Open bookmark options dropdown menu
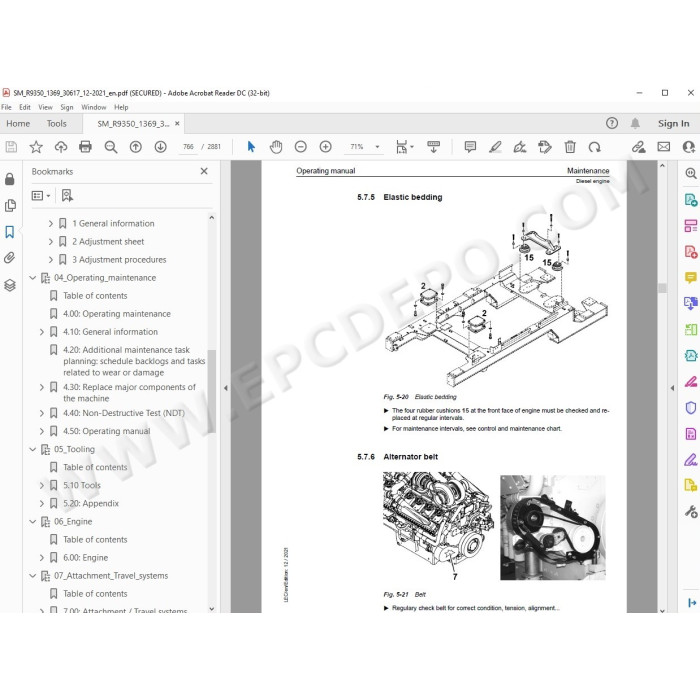The image size is (700, 700). point(41,196)
